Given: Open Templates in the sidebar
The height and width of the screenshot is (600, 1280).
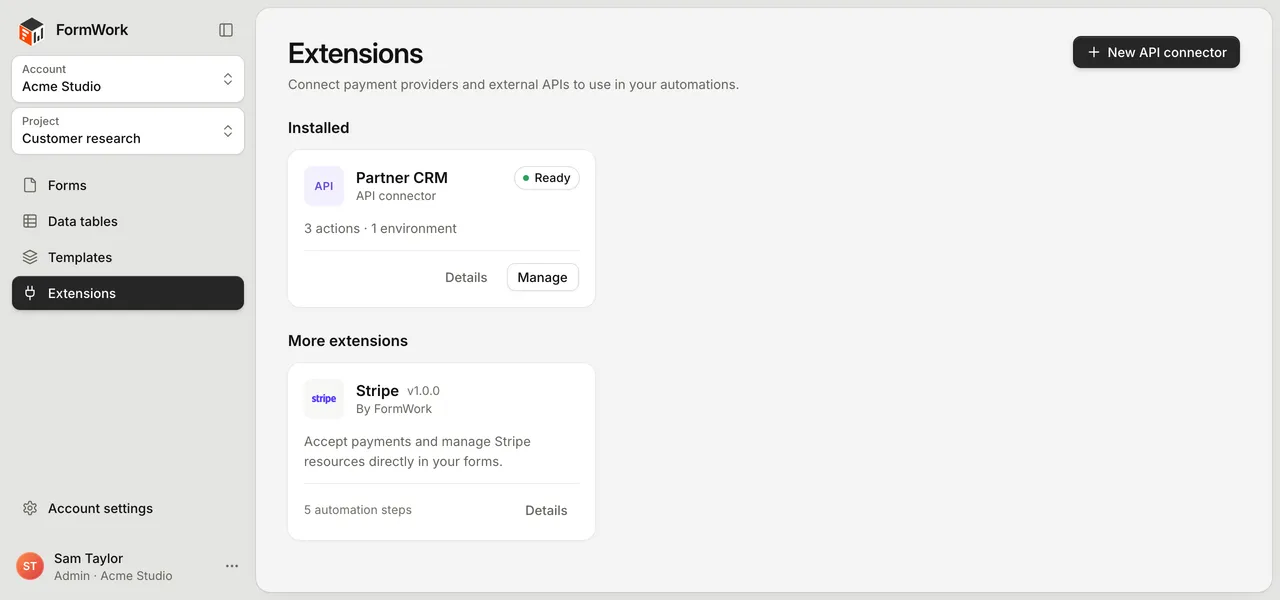Looking at the screenshot, I should pyautogui.click(x=128, y=257).
